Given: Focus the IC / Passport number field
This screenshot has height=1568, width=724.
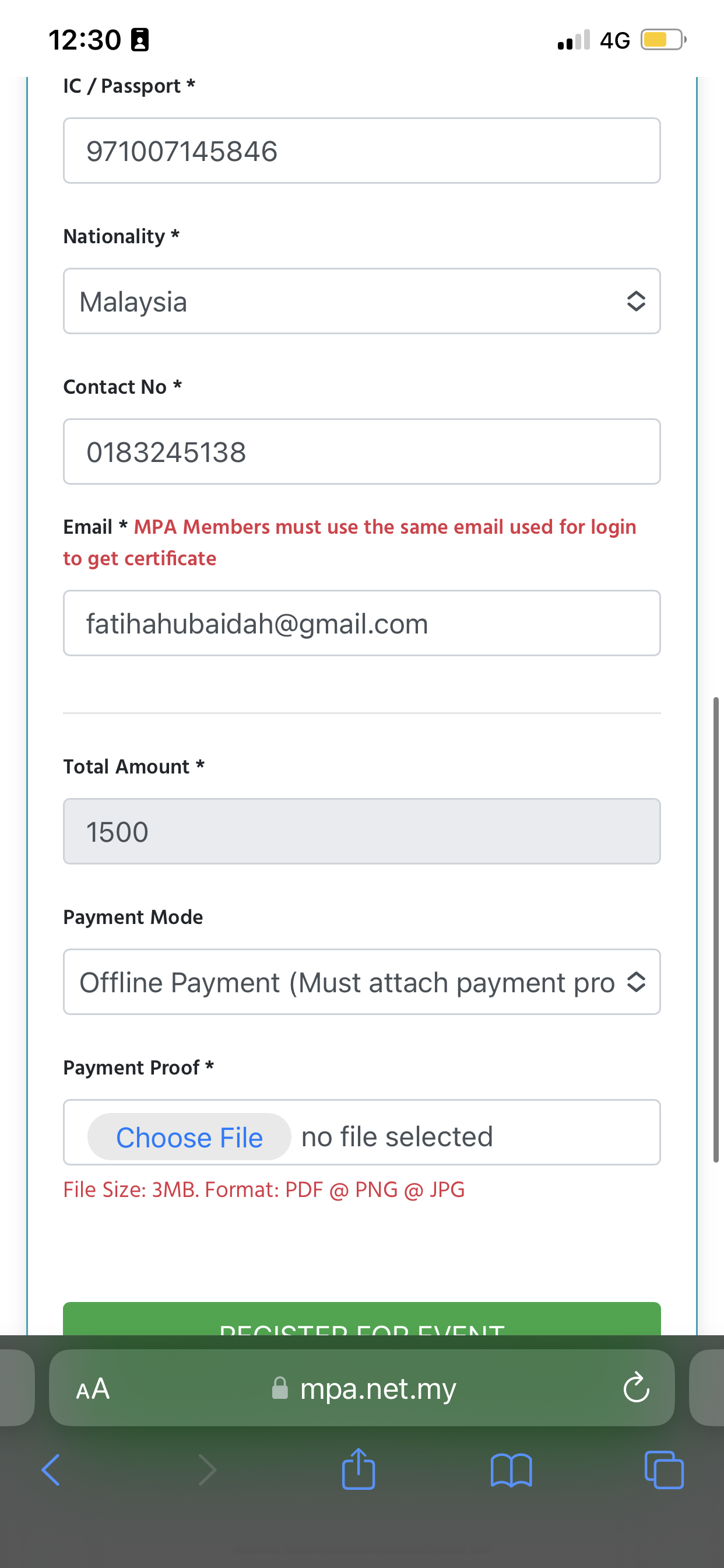Looking at the screenshot, I should [361, 151].
